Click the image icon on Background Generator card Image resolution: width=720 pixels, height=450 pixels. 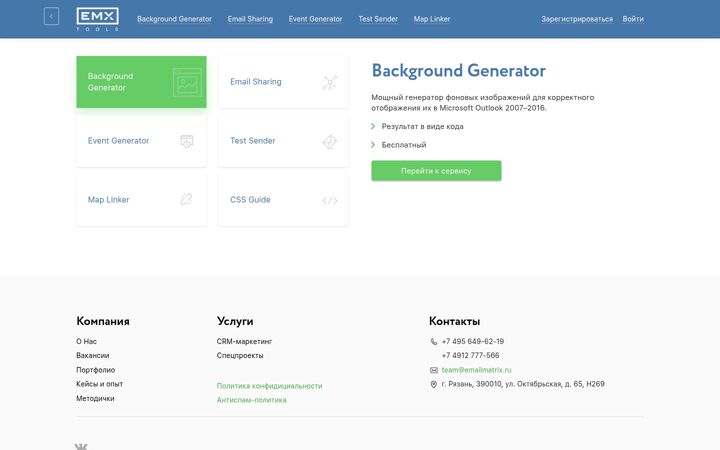pos(187,82)
